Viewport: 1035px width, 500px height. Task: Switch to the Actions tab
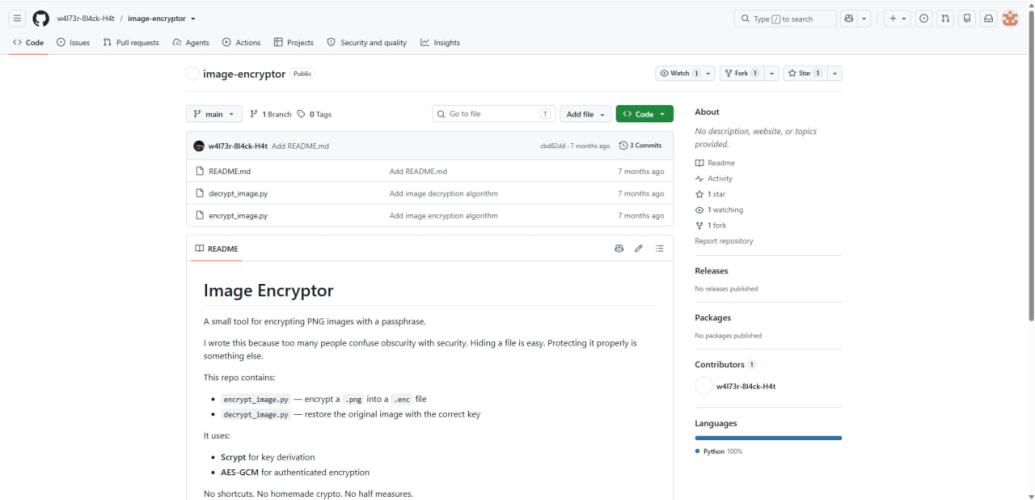242,42
